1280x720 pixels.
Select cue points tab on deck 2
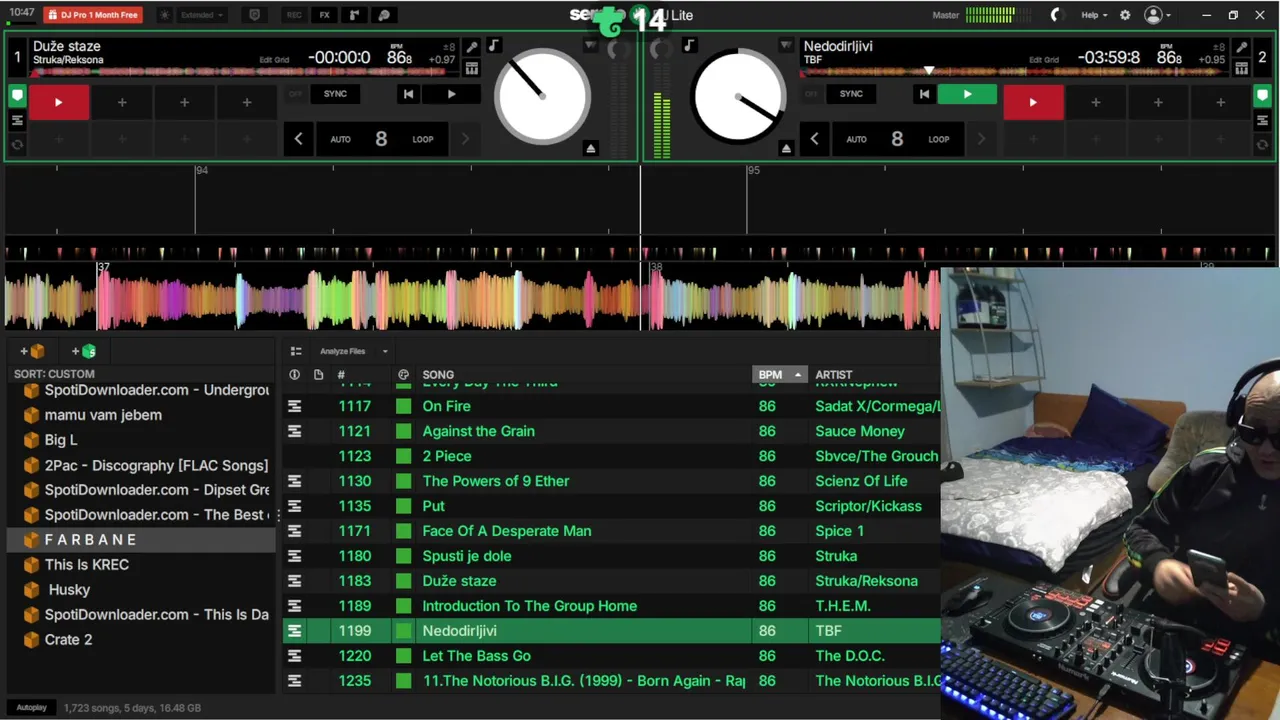click(1263, 96)
